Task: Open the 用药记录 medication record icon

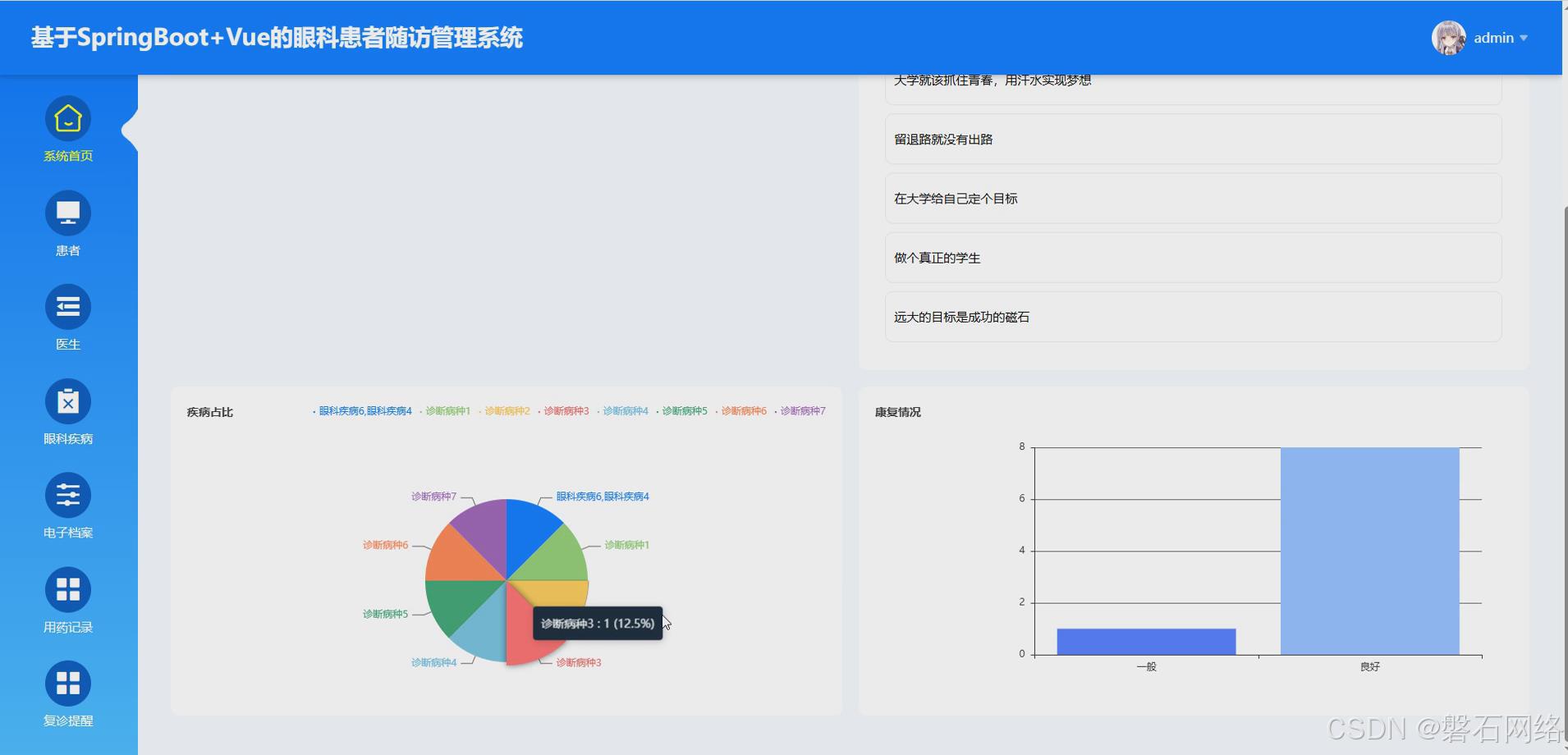Action: tap(67, 588)
